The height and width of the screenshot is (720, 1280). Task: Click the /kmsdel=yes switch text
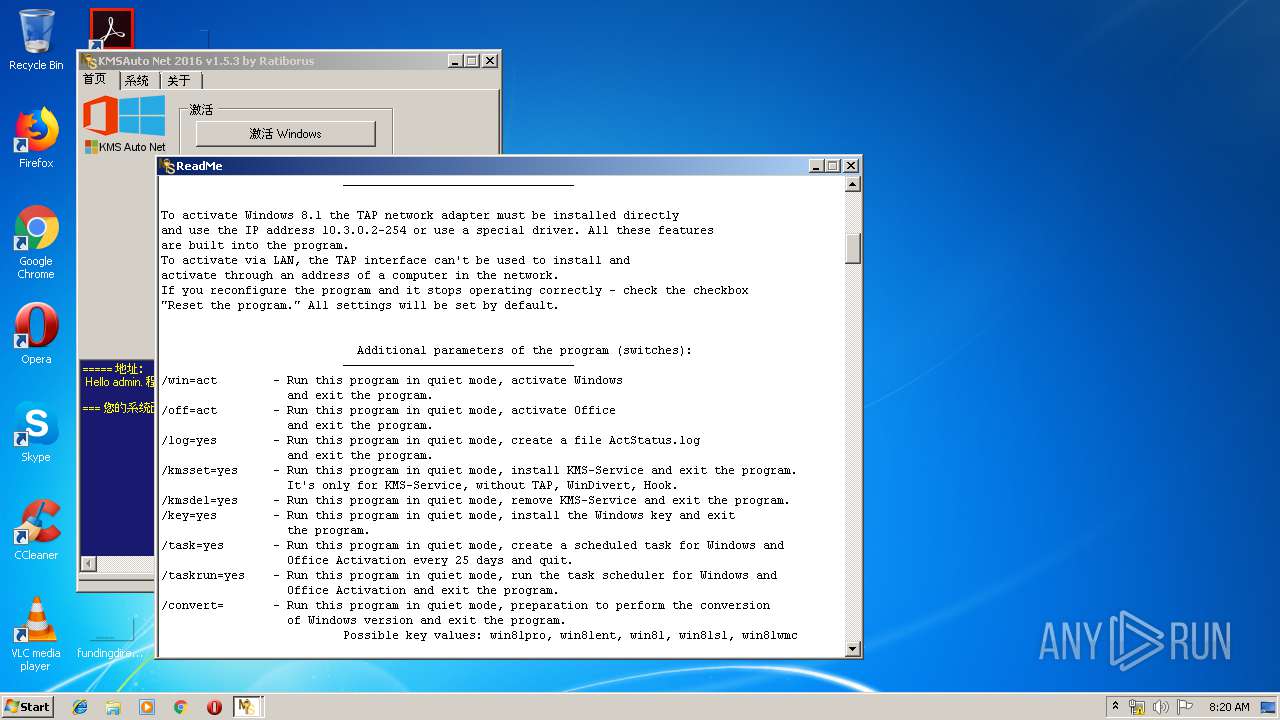(x=200, y=500)
